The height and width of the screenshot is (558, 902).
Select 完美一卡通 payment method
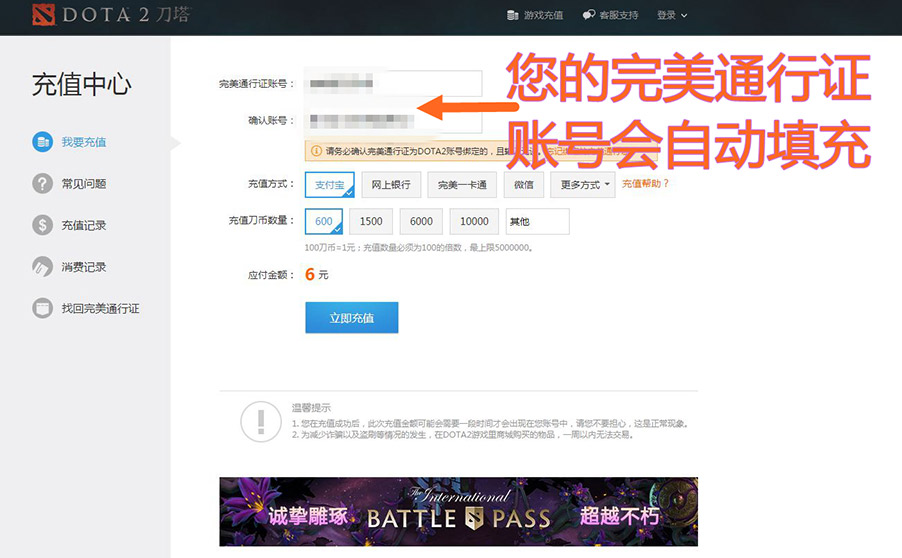click(x=462, y=185)
